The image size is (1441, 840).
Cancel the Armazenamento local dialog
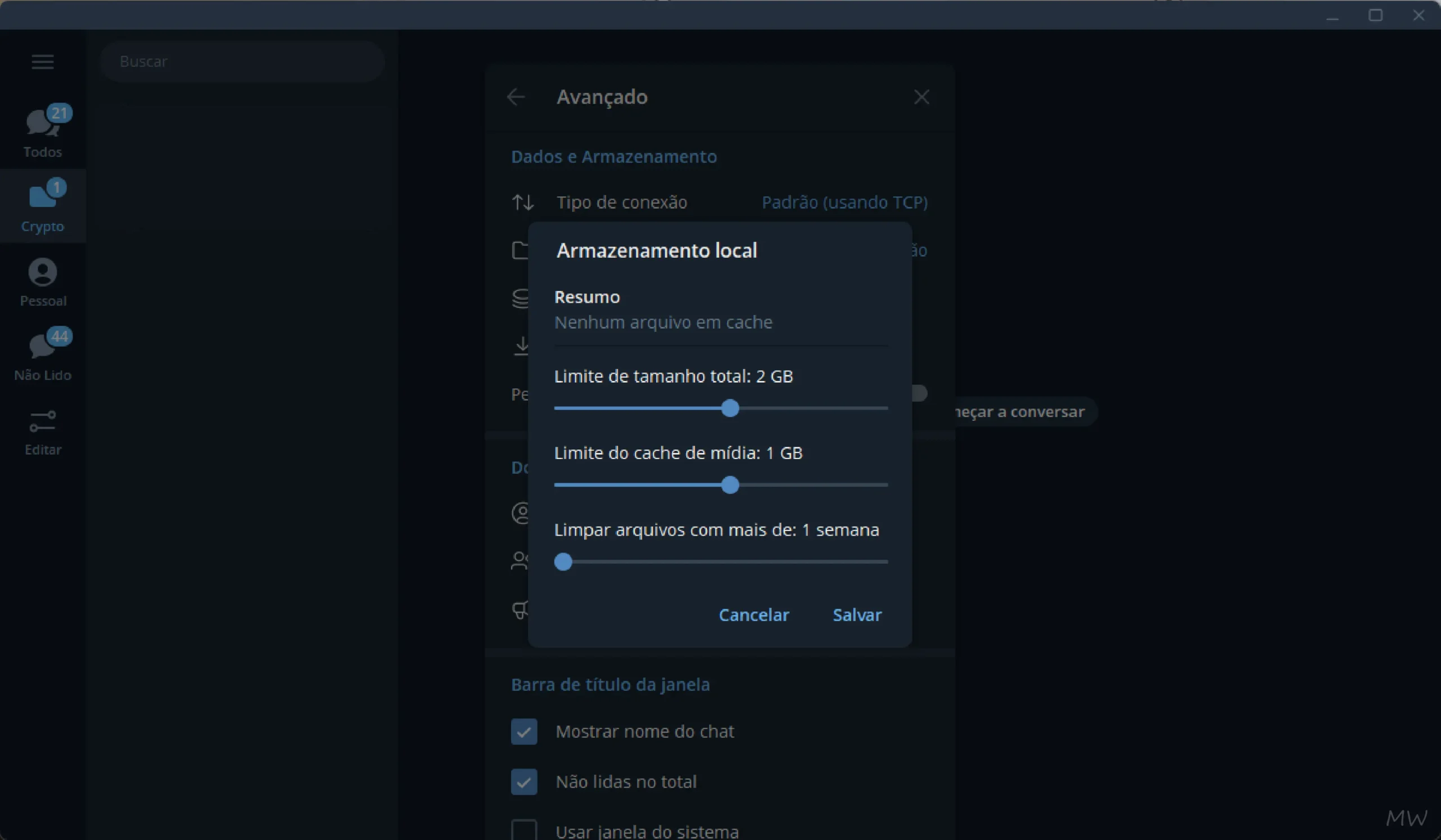pos(754,615)
